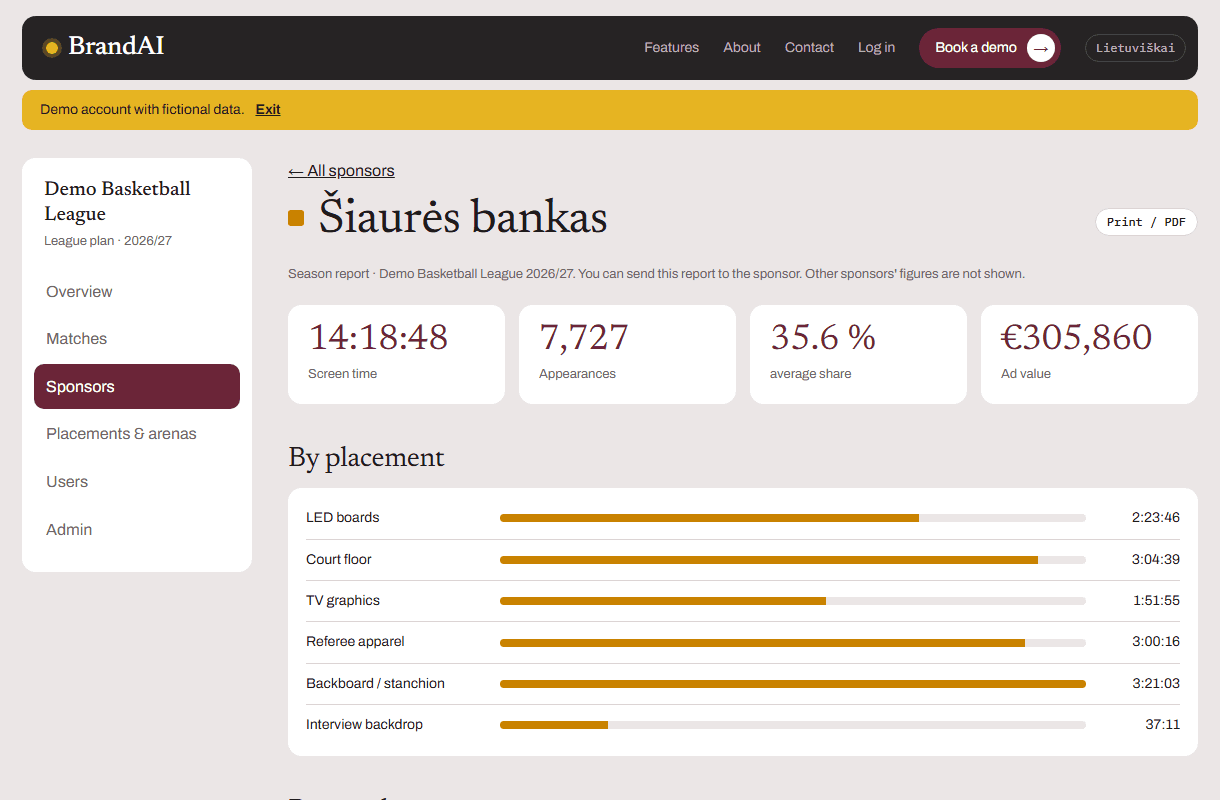Open Users in the sidebar
The image size is (1220, 800).
click(x=137, y=482)
